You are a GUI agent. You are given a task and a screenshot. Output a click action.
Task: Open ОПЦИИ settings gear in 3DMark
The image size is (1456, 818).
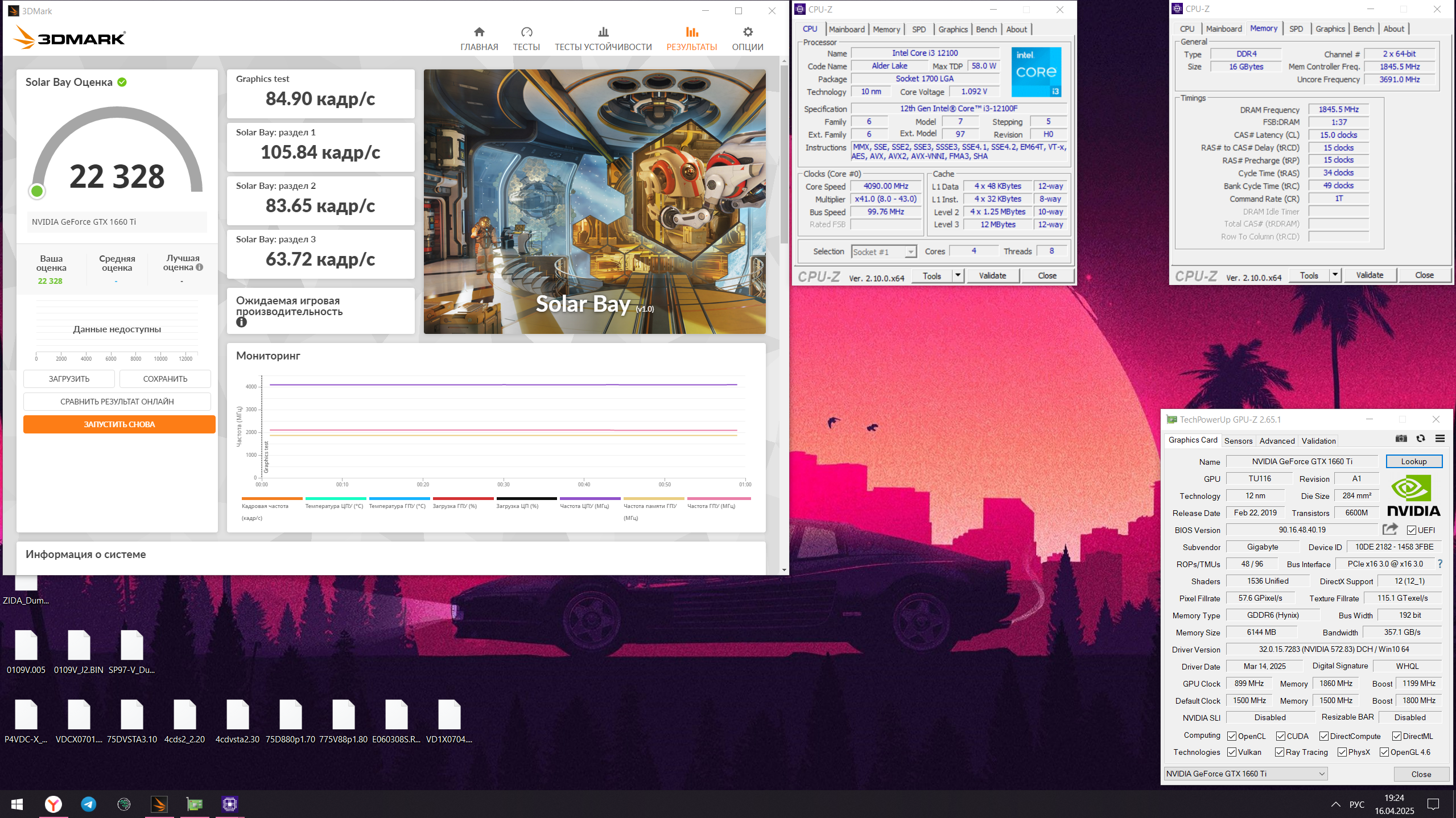[748, 39]
